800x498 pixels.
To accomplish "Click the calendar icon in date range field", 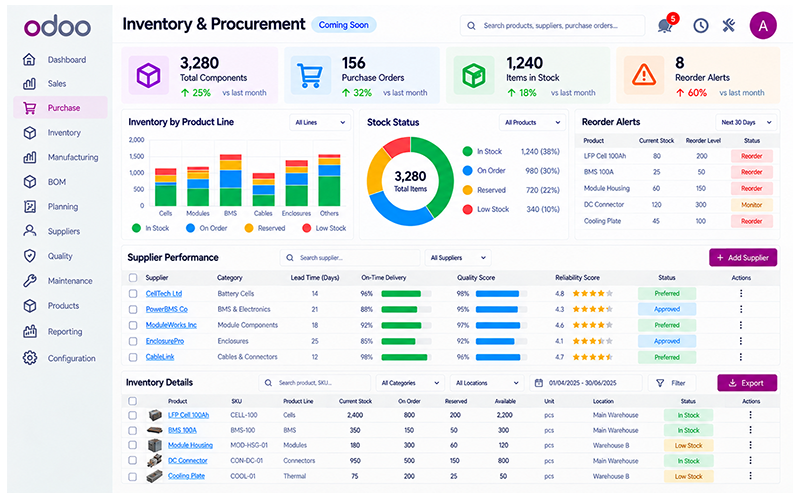I will click(538, 383).
